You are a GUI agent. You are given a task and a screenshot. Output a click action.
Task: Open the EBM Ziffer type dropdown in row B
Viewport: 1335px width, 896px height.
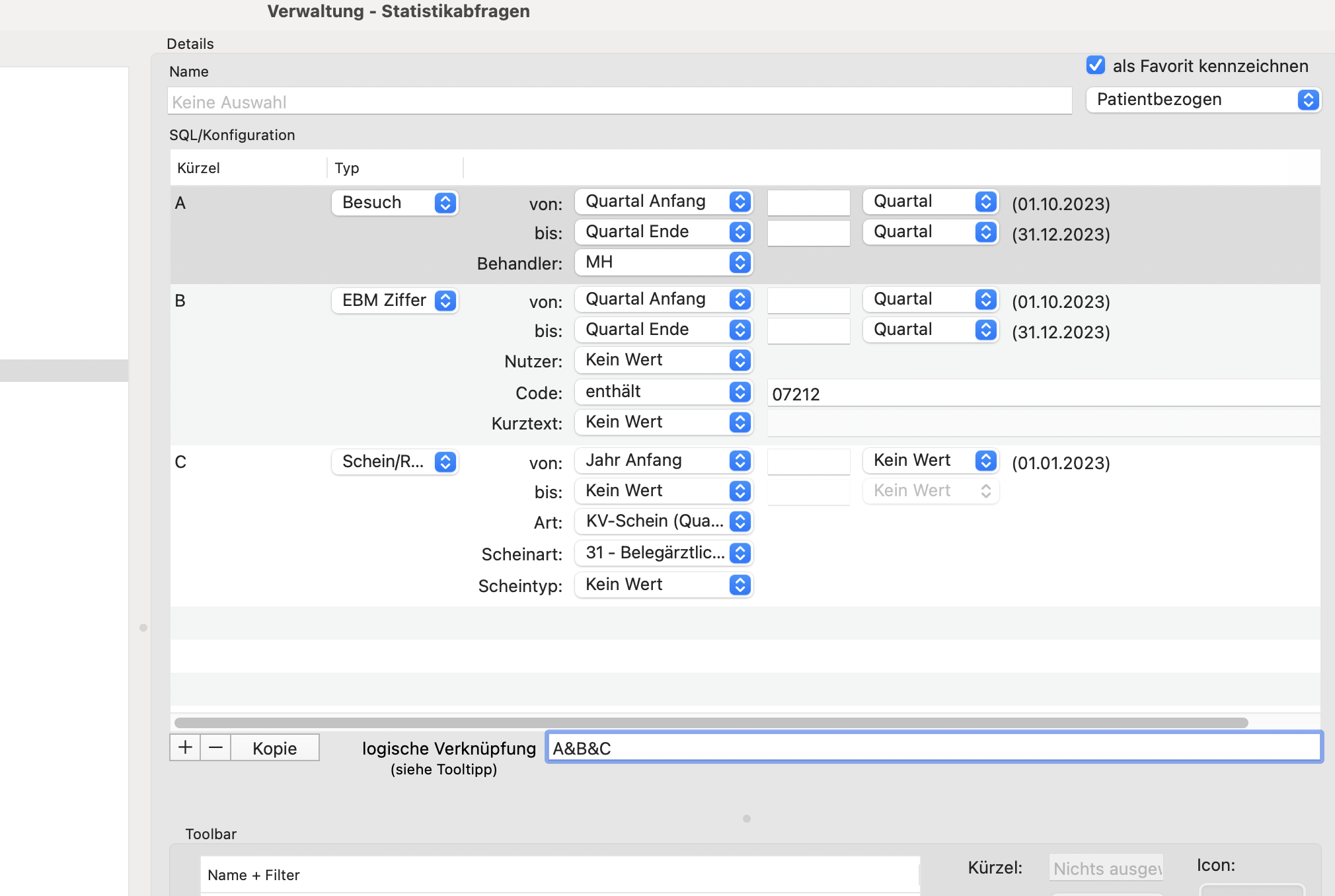point(395,300)
